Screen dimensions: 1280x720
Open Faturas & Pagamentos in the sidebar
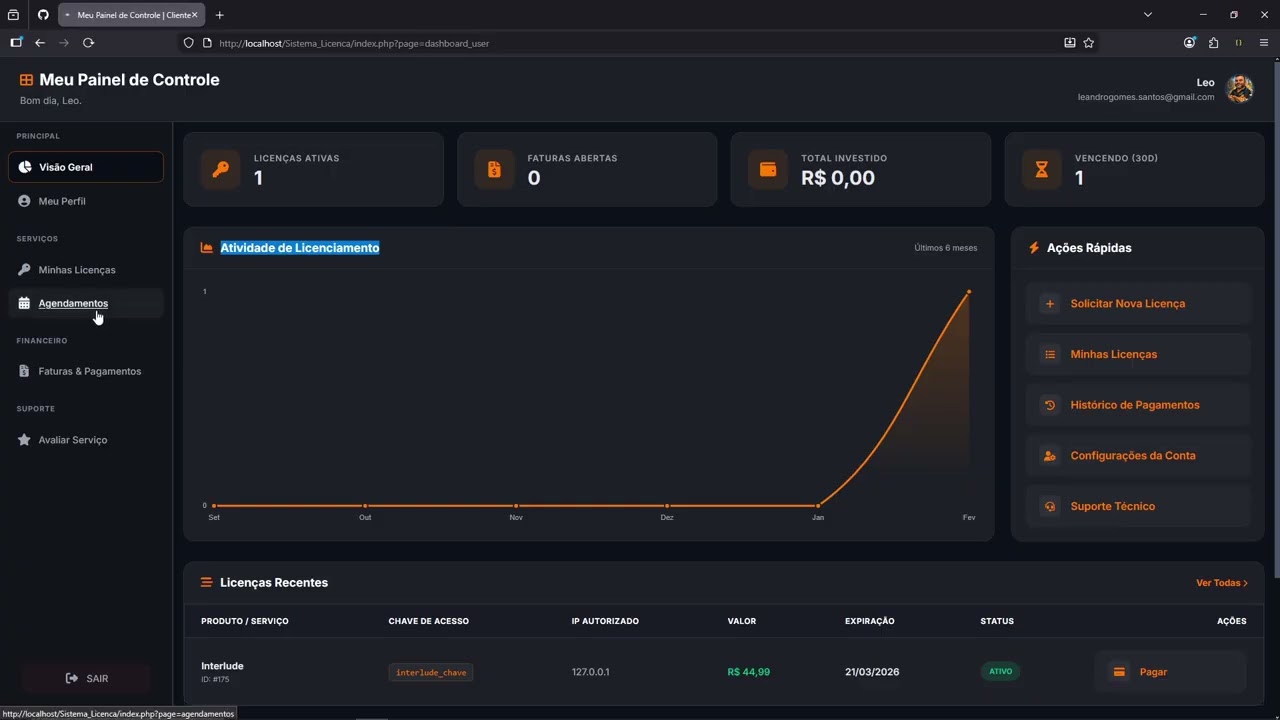[x=85, y=371]
